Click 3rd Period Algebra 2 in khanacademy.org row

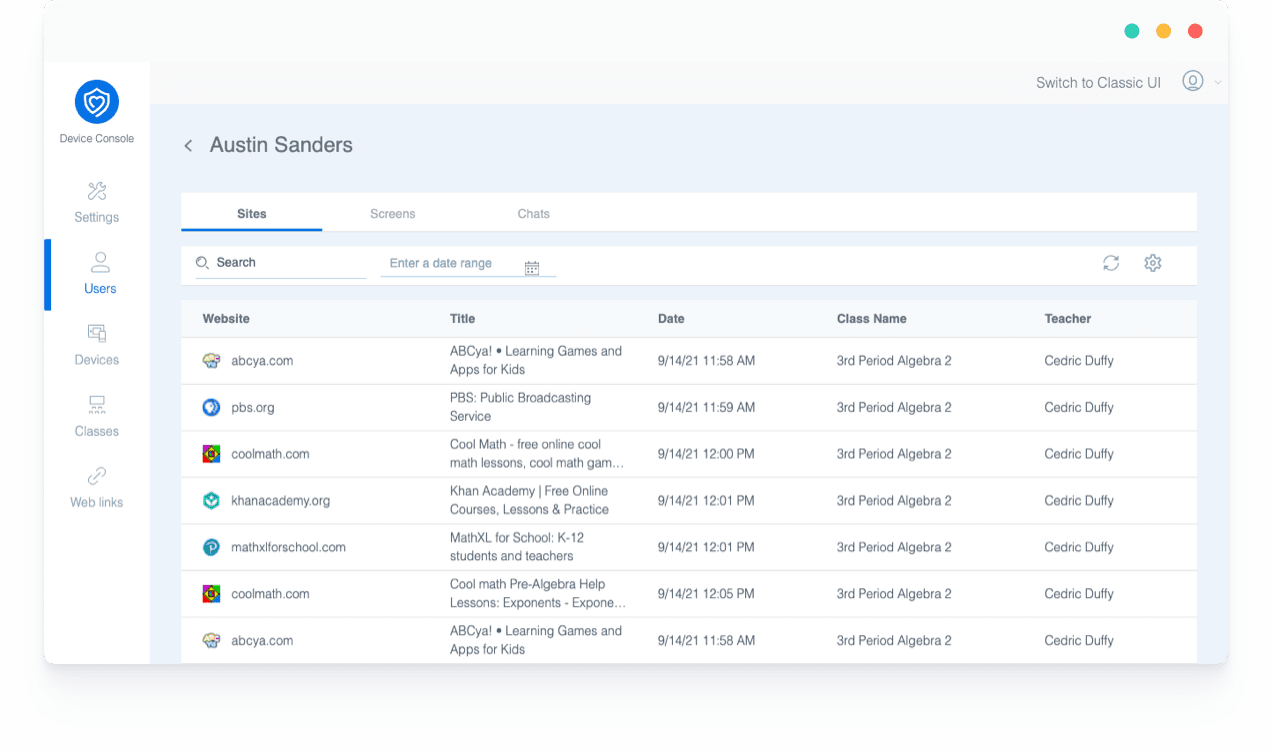[894, 501]
